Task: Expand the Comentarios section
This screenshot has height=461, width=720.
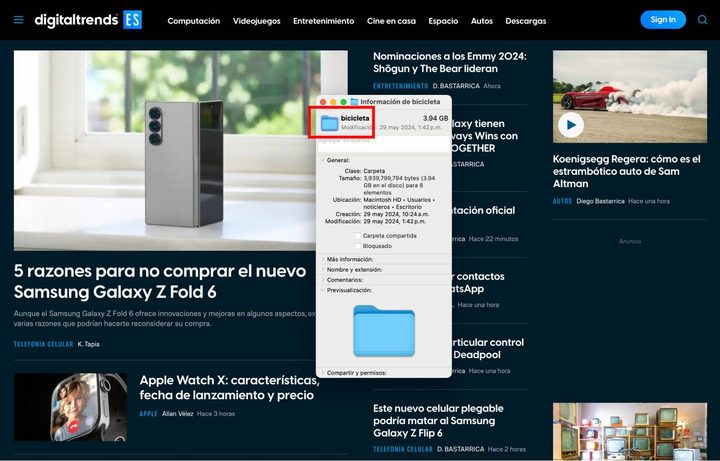Action: tap(322, 280)
